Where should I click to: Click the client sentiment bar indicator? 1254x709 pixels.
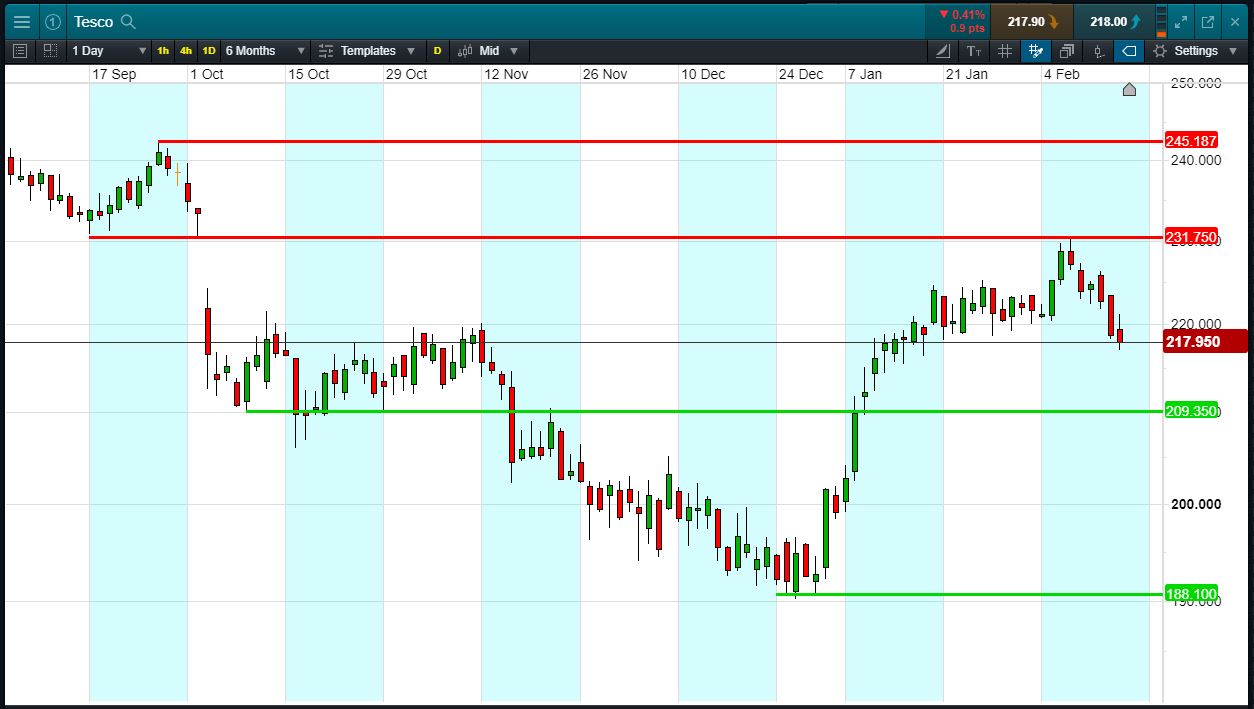tap(1160, 21)
